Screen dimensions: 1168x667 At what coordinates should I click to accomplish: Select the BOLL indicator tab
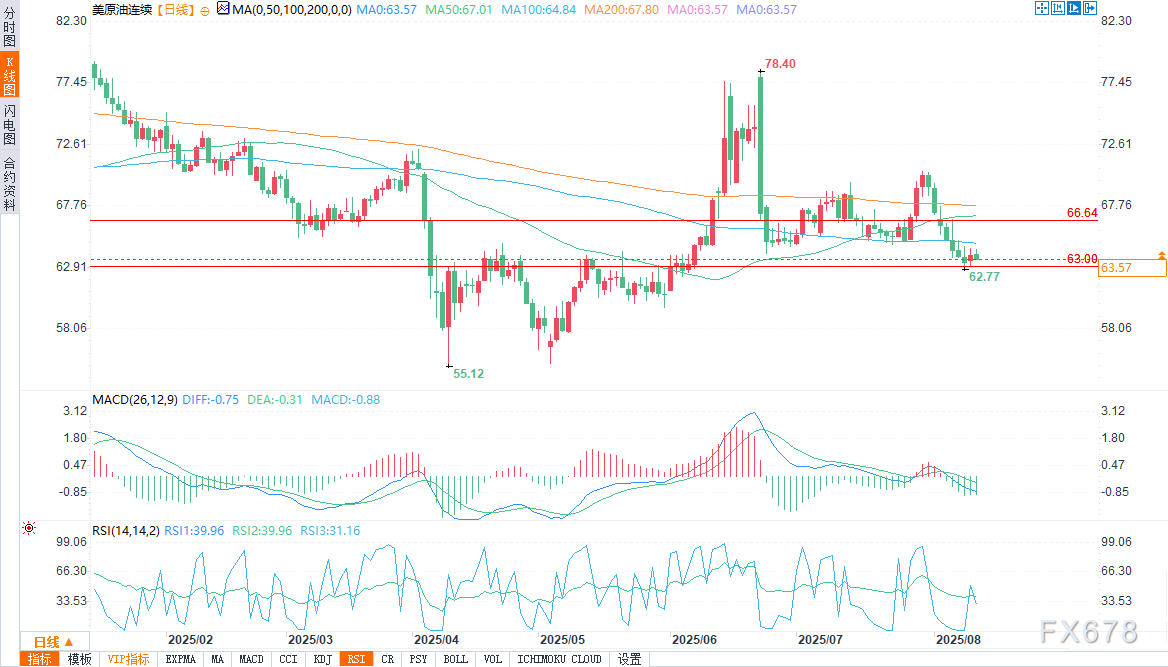(455, 659)
